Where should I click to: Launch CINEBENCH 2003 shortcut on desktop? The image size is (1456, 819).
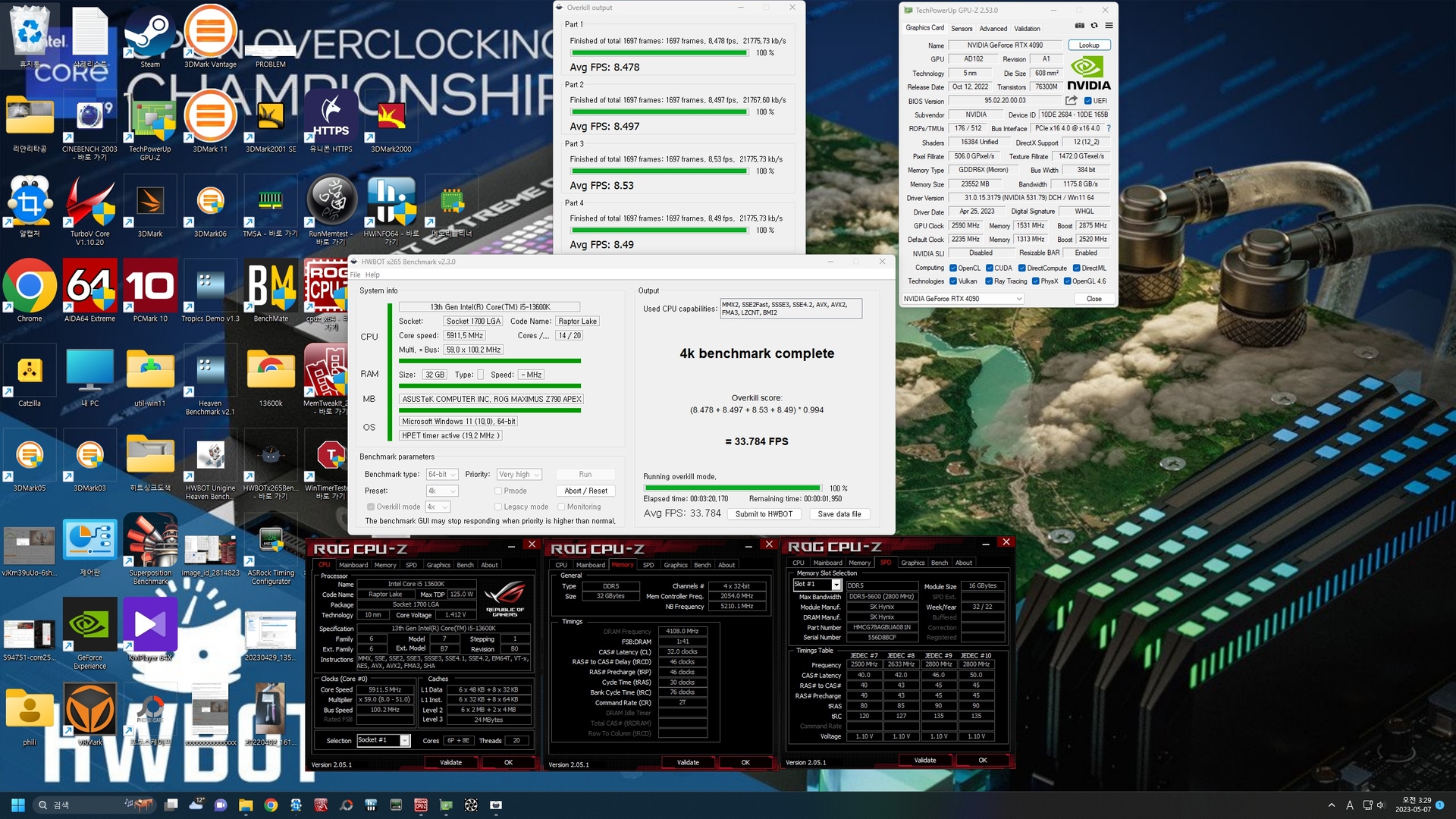pos(89,126)
